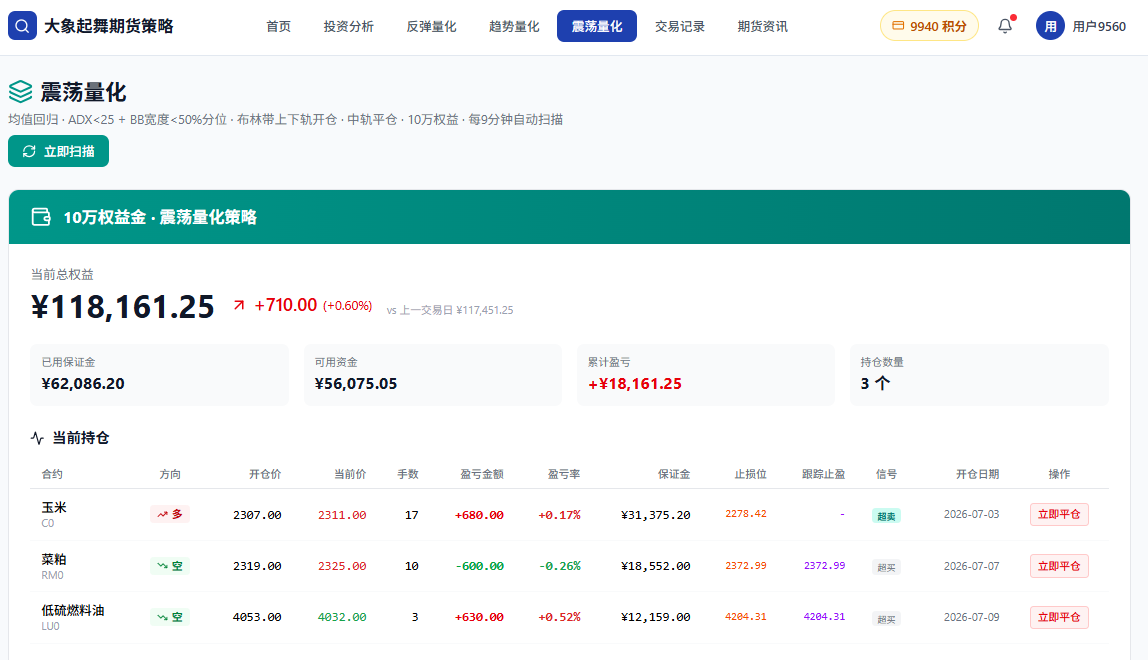Viewport: 1148px width, 660px height.
Task: Open the 期货资讯 tab
Action: [762, 26]
